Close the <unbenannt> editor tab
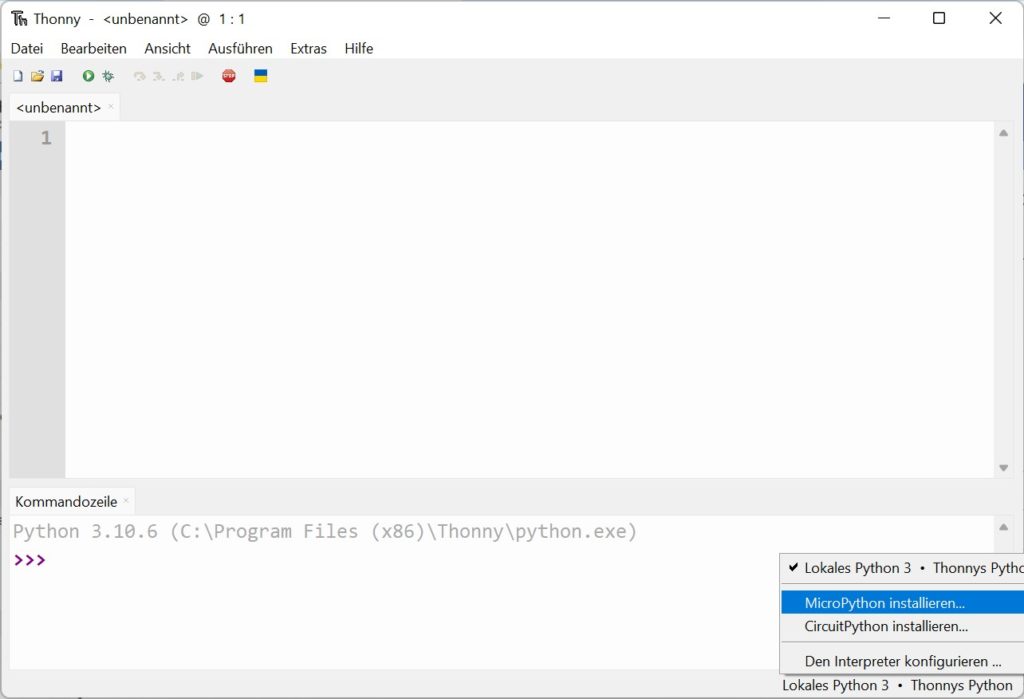The width and height of the screenshot is (1024, 699). [111, 106]
